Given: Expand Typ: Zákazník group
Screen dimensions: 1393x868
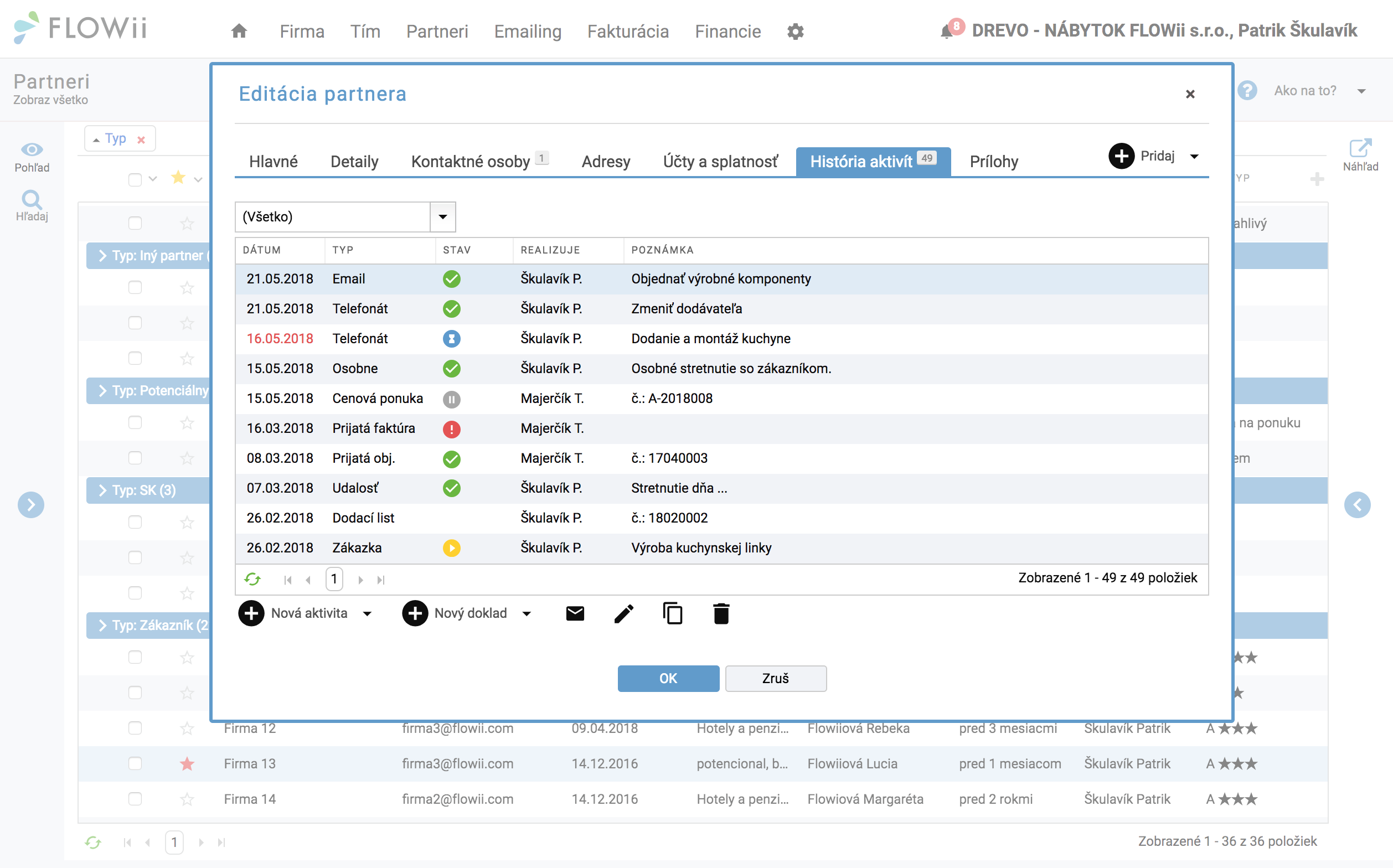Looking at the screenshot, I should tap(103, 625).
